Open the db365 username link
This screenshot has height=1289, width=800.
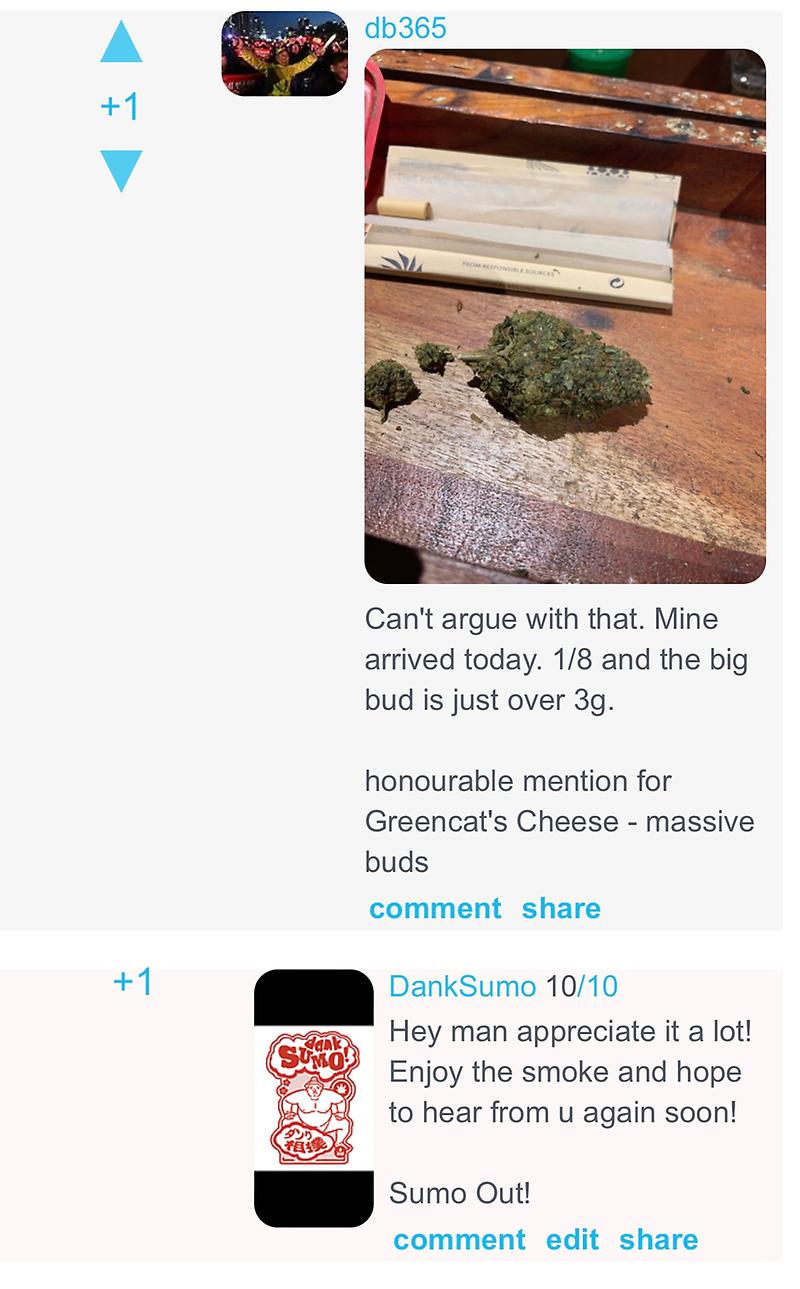[x=405, y=28]
